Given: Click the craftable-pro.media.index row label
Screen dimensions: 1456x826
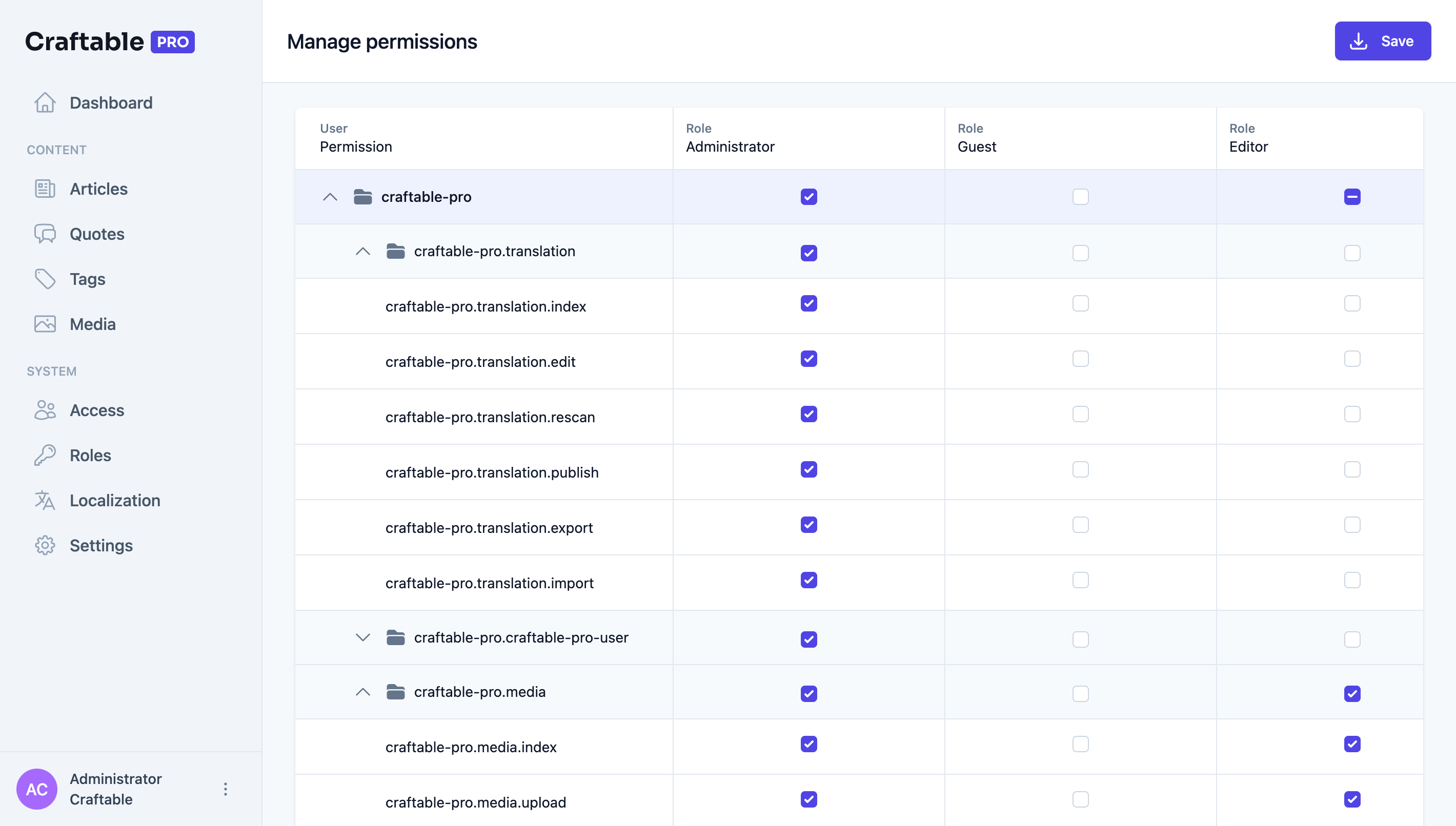Looking at the screenshot, I should point(471,747).
